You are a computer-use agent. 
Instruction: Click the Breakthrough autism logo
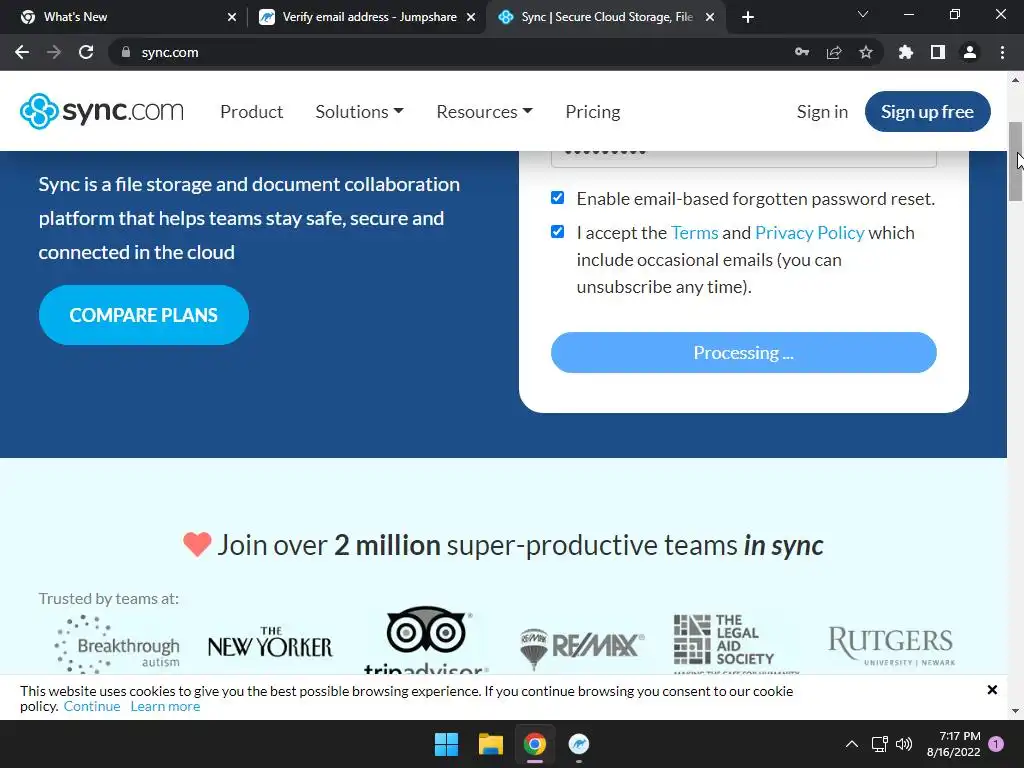pyautogui.click(x=117, y=645)
